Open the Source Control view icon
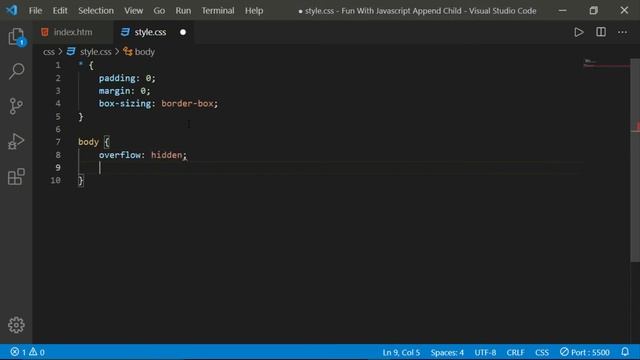This screenshot has width=640, height=360. pos(16,106)
